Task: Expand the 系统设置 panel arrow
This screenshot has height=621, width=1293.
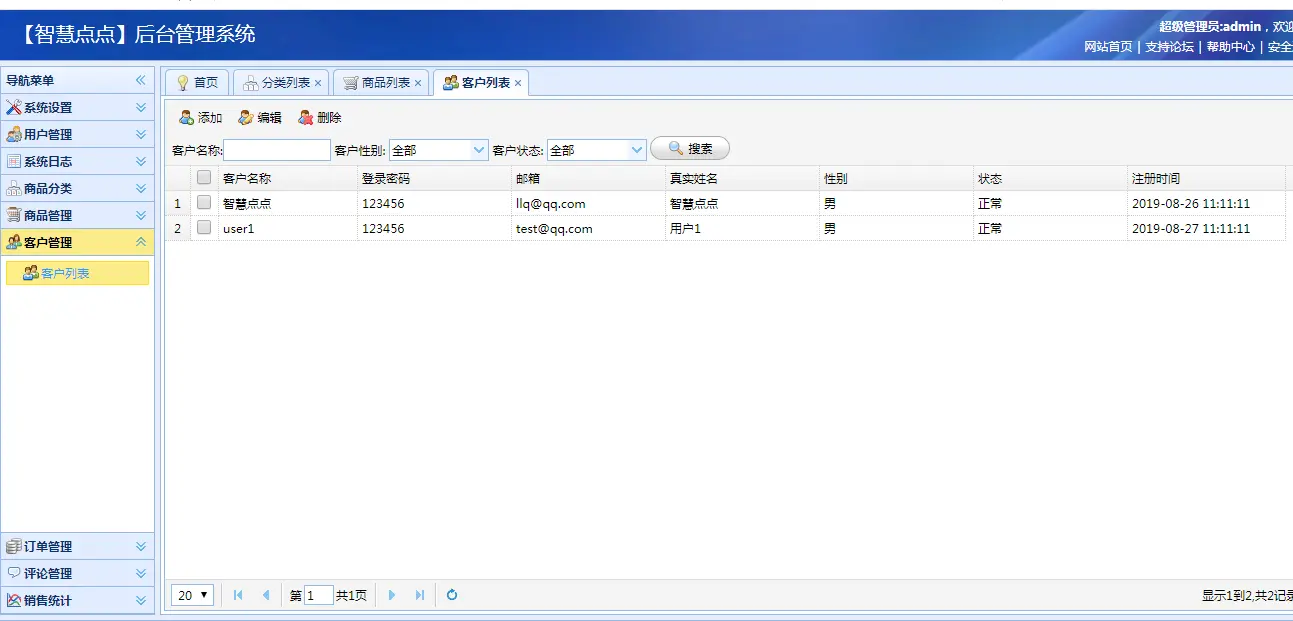Action: tap(141, 107)
